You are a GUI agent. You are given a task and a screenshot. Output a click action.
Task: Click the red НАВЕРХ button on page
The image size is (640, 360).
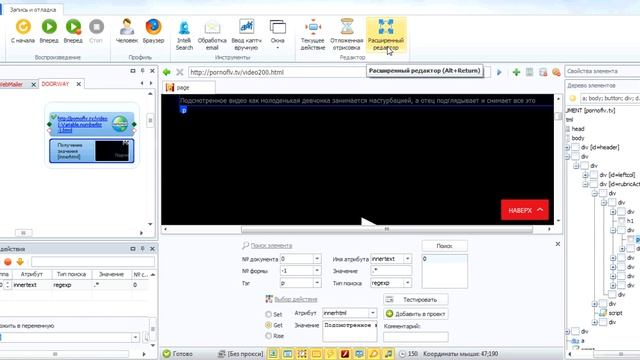[524, 210]
